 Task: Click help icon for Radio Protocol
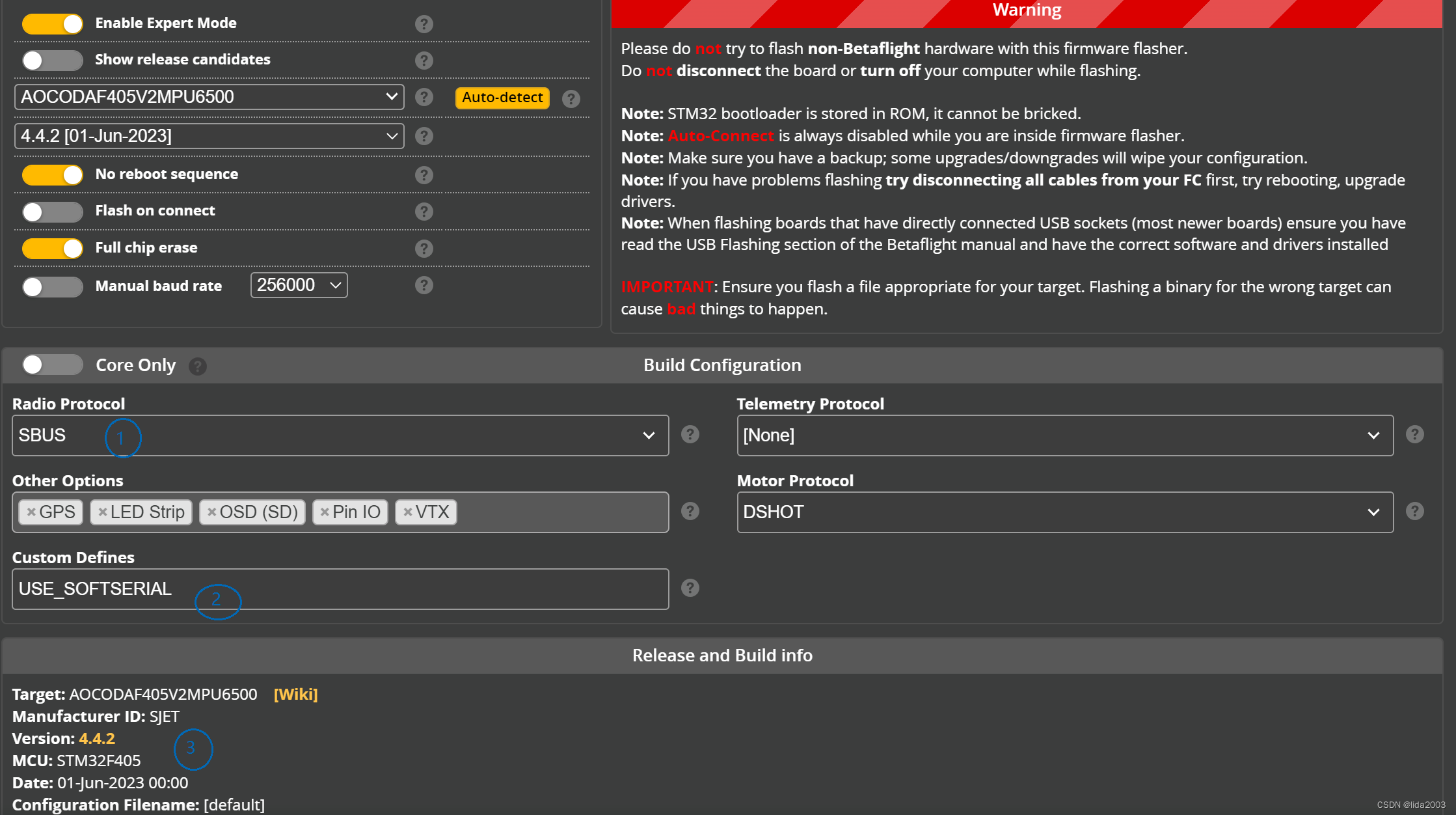(x=690, y=434)
